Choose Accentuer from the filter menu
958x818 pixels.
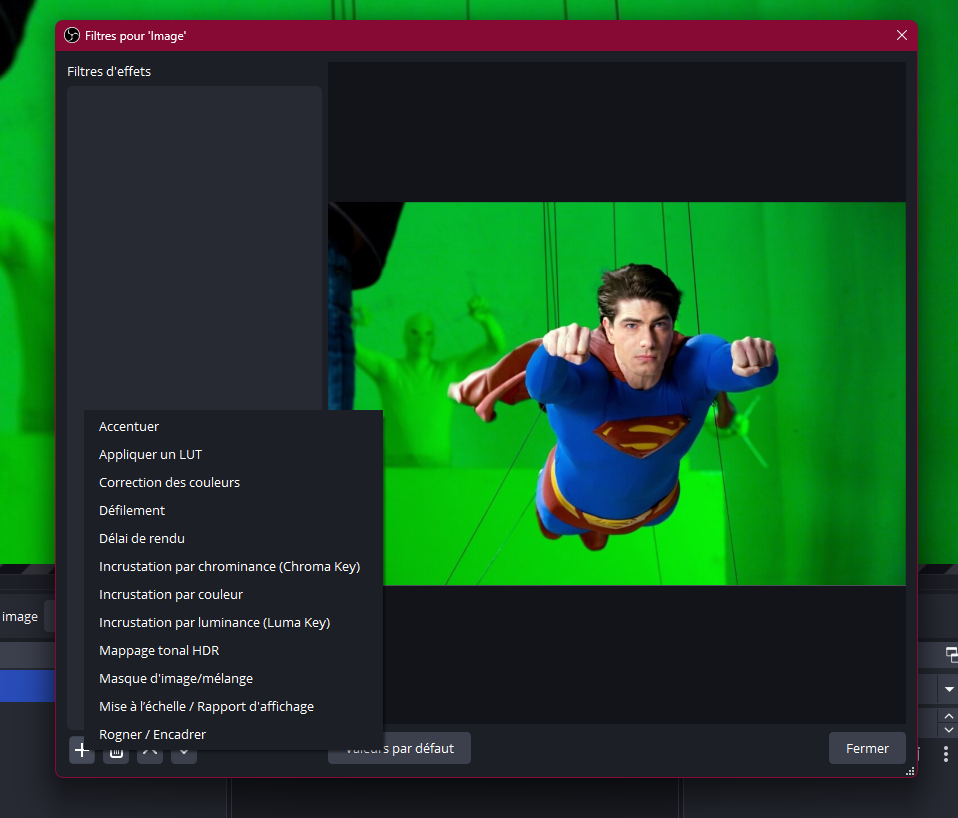pyautogui.click(x=233, y=426)
